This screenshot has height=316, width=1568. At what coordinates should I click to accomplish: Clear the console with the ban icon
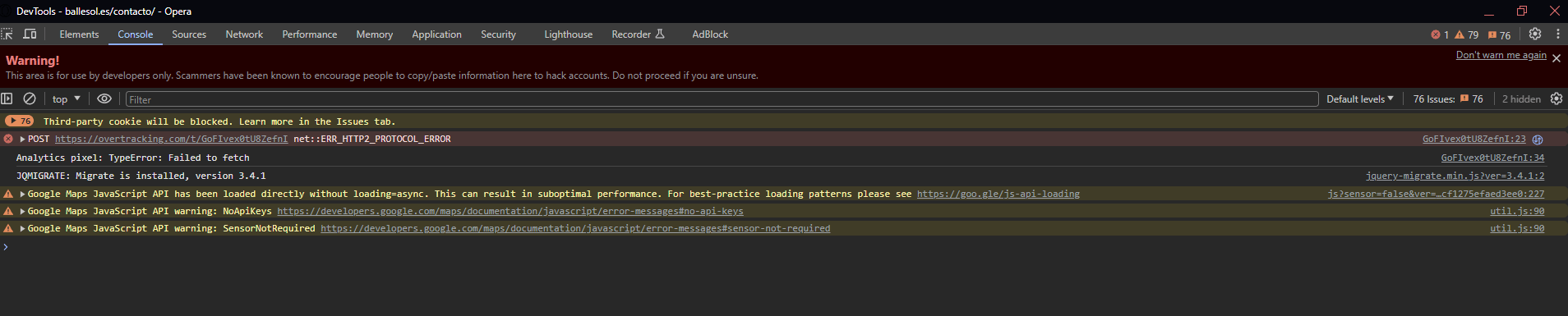[30, 98]
